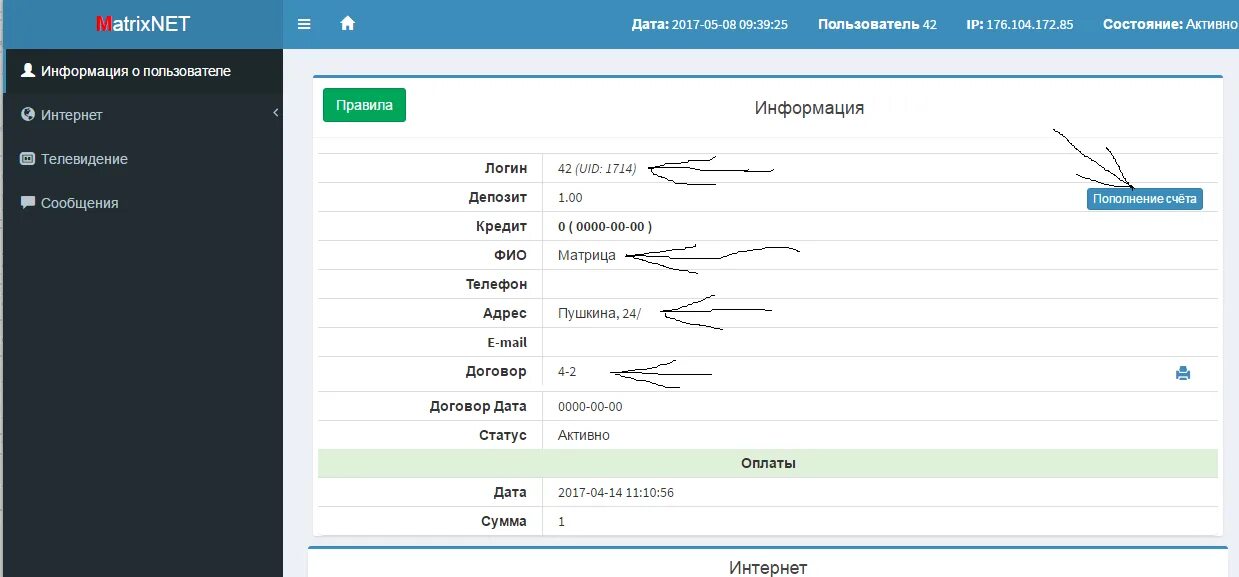The image size is (1239, 577).
Task: Expand the Интернет sidebar submenu chevron
Action: click(275, 113)
